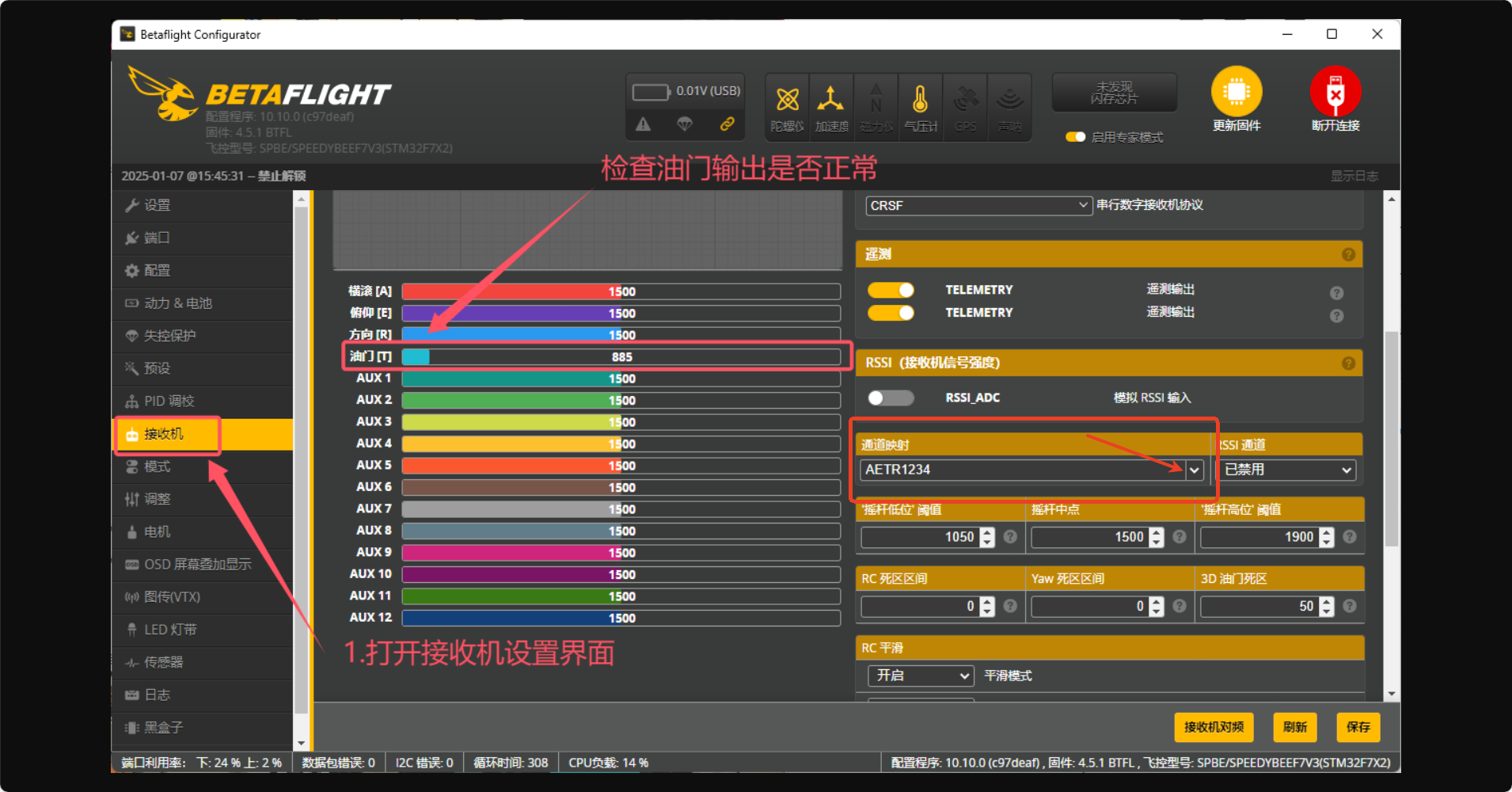Click the 接收机对频 bind button
The width and height of the screenshot is (1512, 792).
pos(1214,727)
